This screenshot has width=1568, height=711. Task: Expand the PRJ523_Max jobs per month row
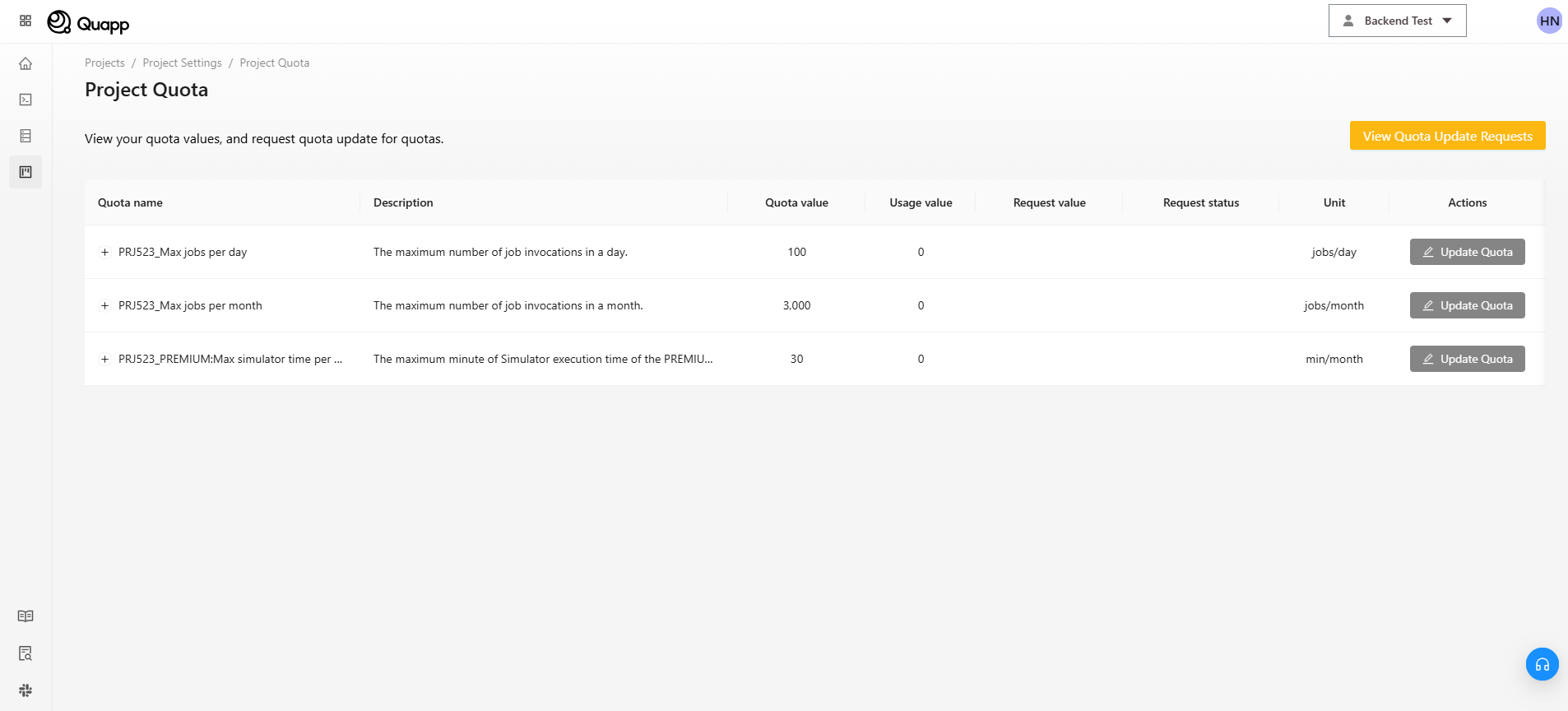[104, 306]
